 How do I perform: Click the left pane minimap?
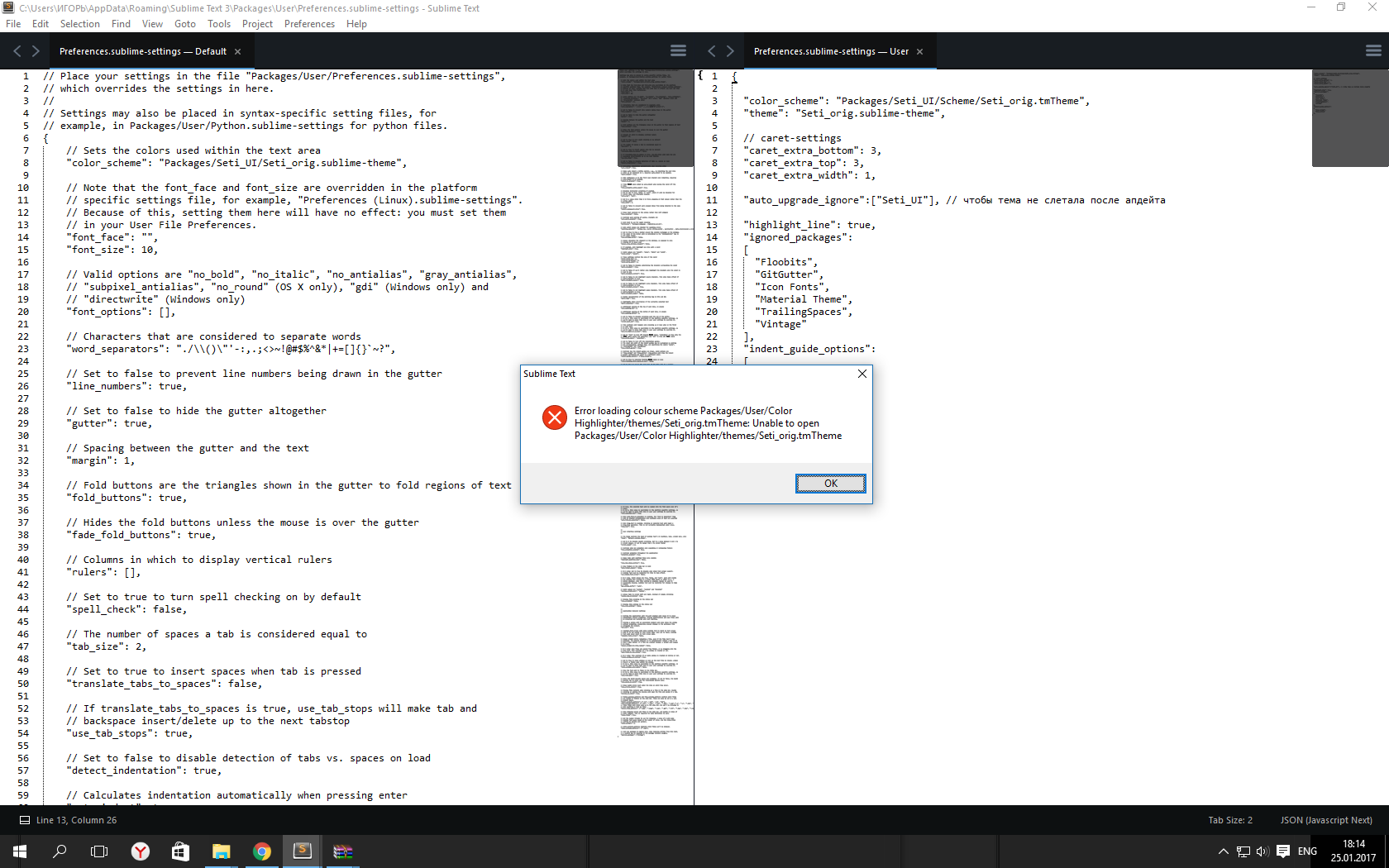click(656, 403)
